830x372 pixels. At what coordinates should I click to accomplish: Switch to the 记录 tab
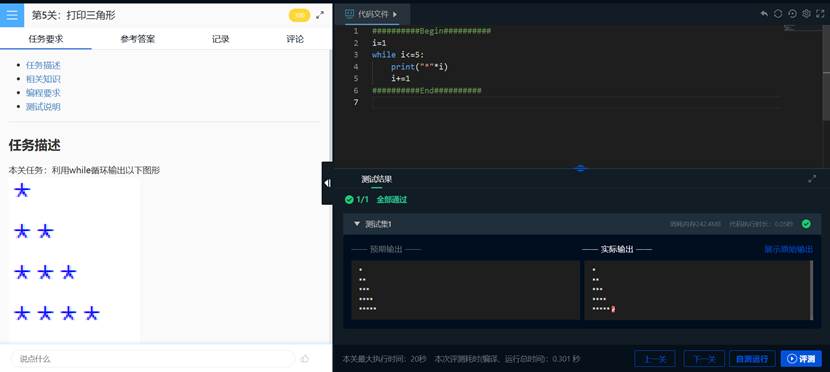coord(221,39)
